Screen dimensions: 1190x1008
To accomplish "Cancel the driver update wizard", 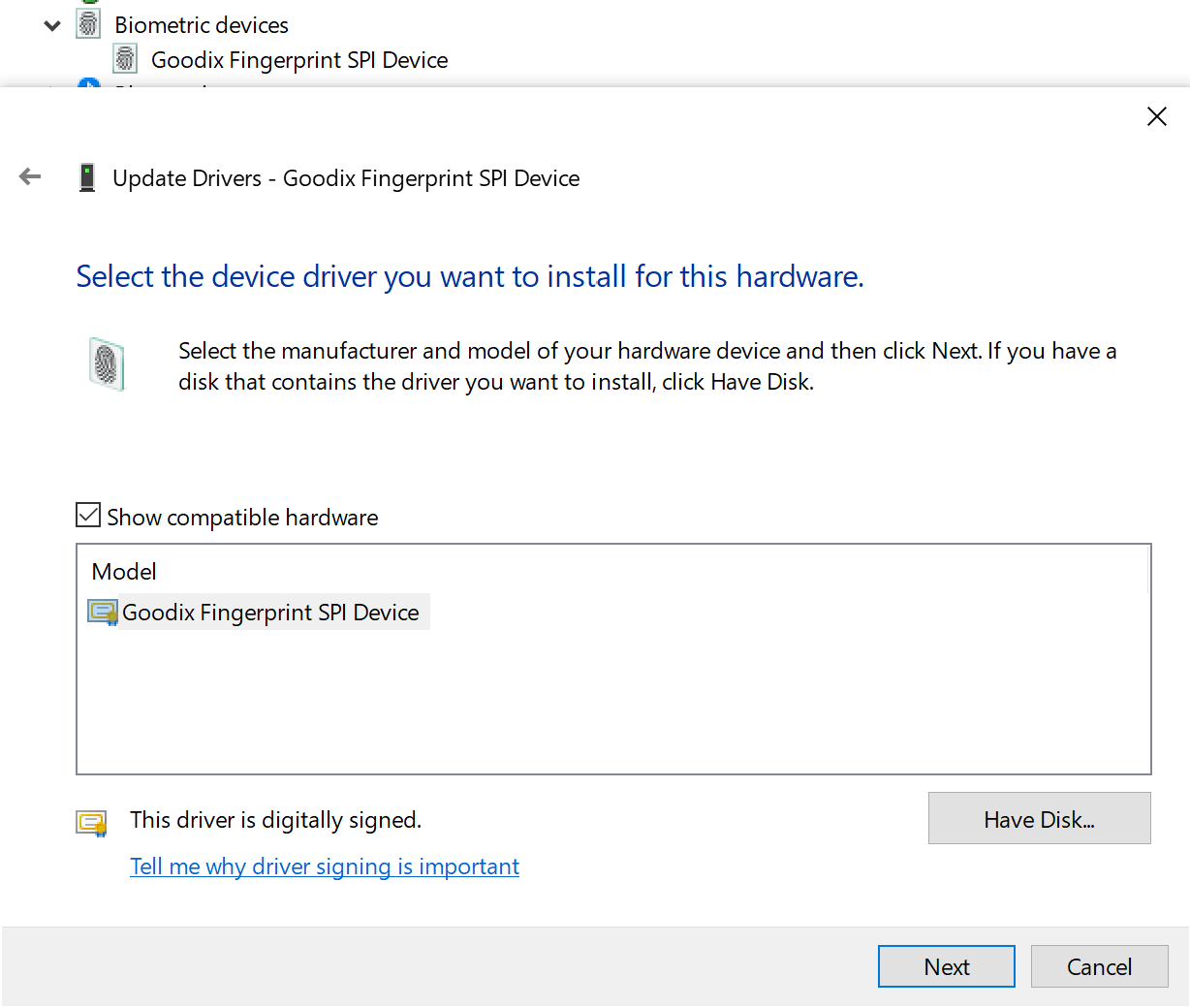I will (x=1099, y=965).
